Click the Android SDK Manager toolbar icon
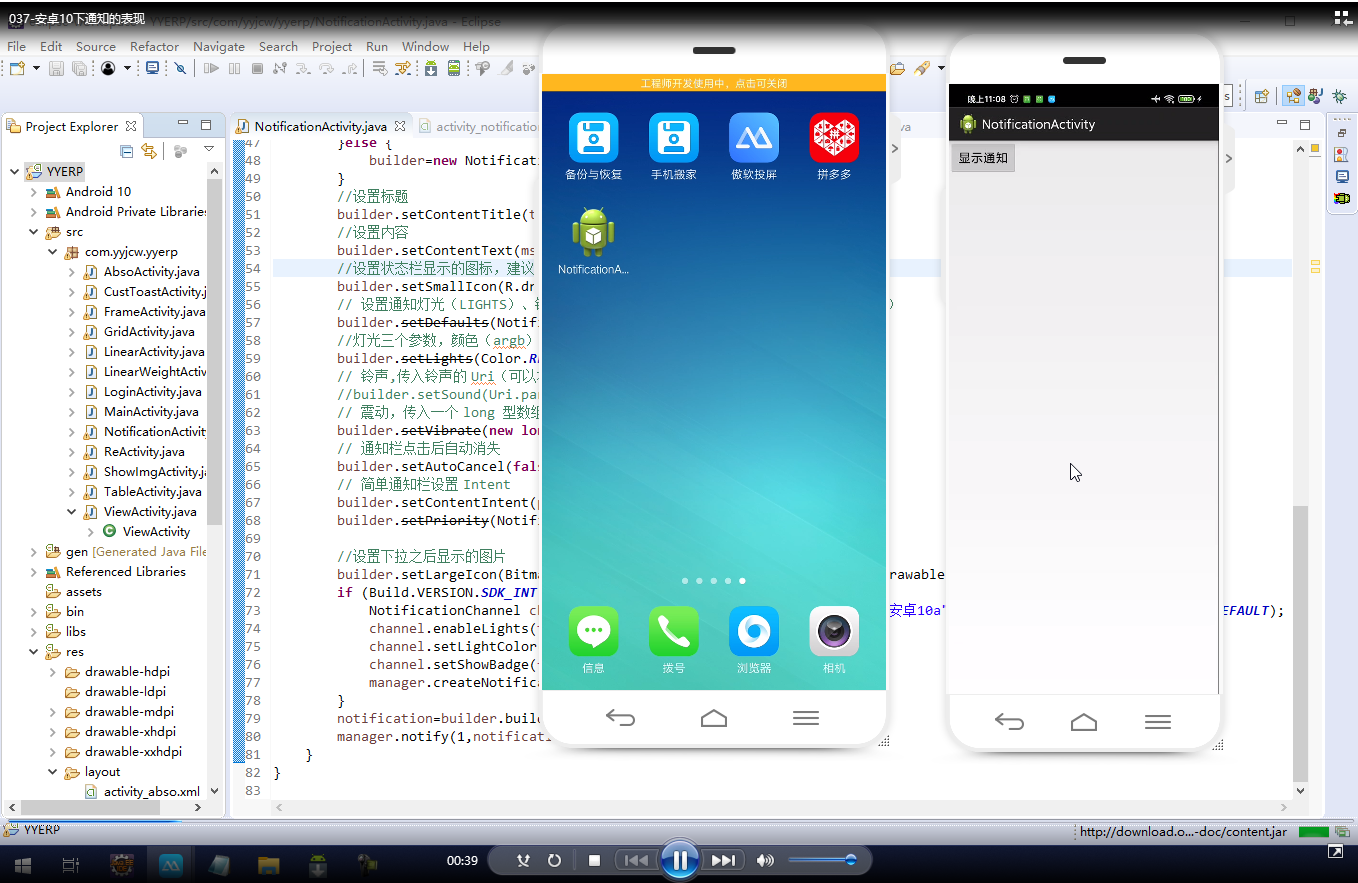Viewport: 1358px width, 883px height. pyautogui.click(x=431, y=69)
